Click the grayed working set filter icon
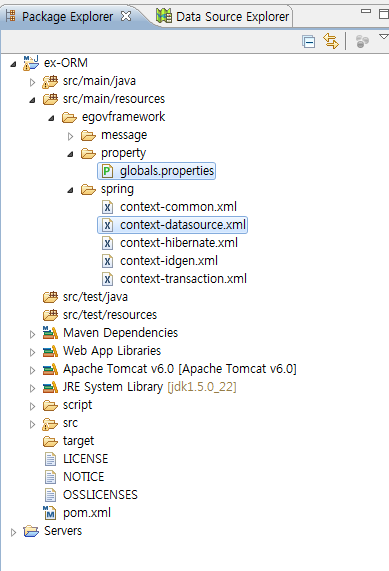 click(x=362, y=42)
